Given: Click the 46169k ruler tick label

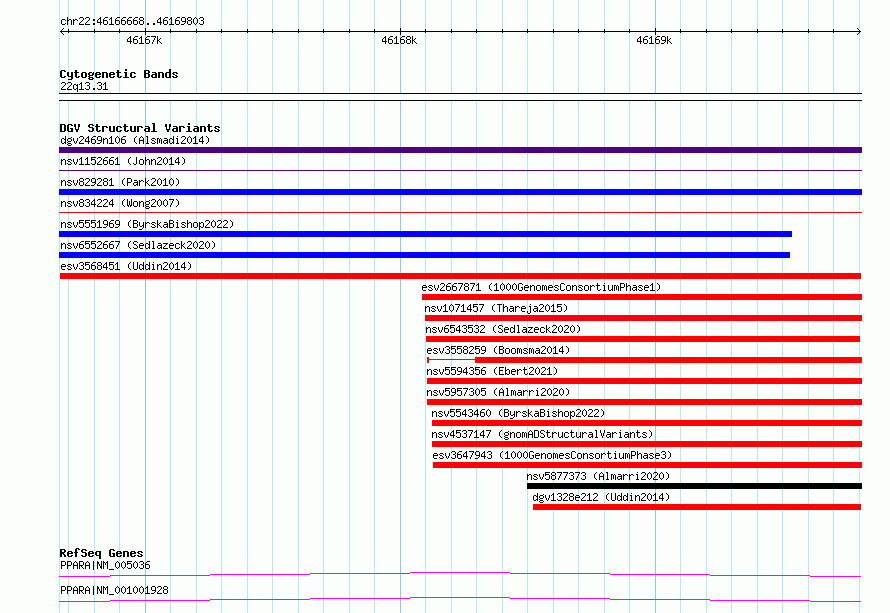Looking at the screenshot, I should [x=654, y=40].
